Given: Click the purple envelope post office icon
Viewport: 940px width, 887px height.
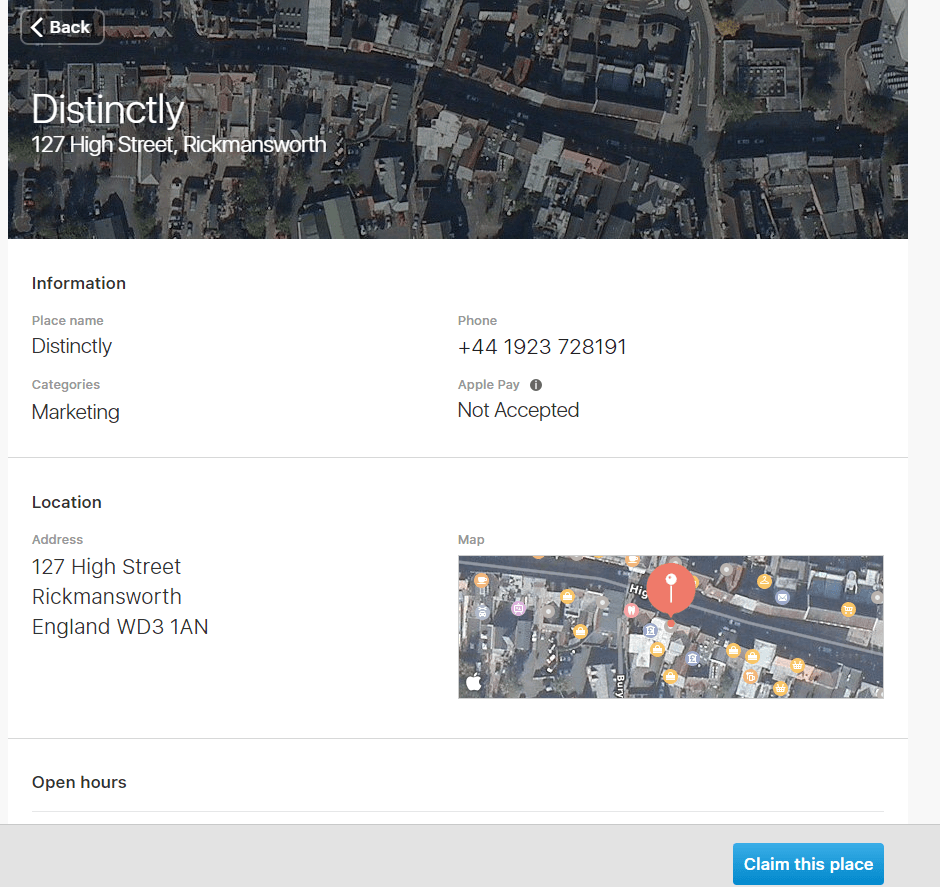Looking at the screenshot, I should (782, 597).
